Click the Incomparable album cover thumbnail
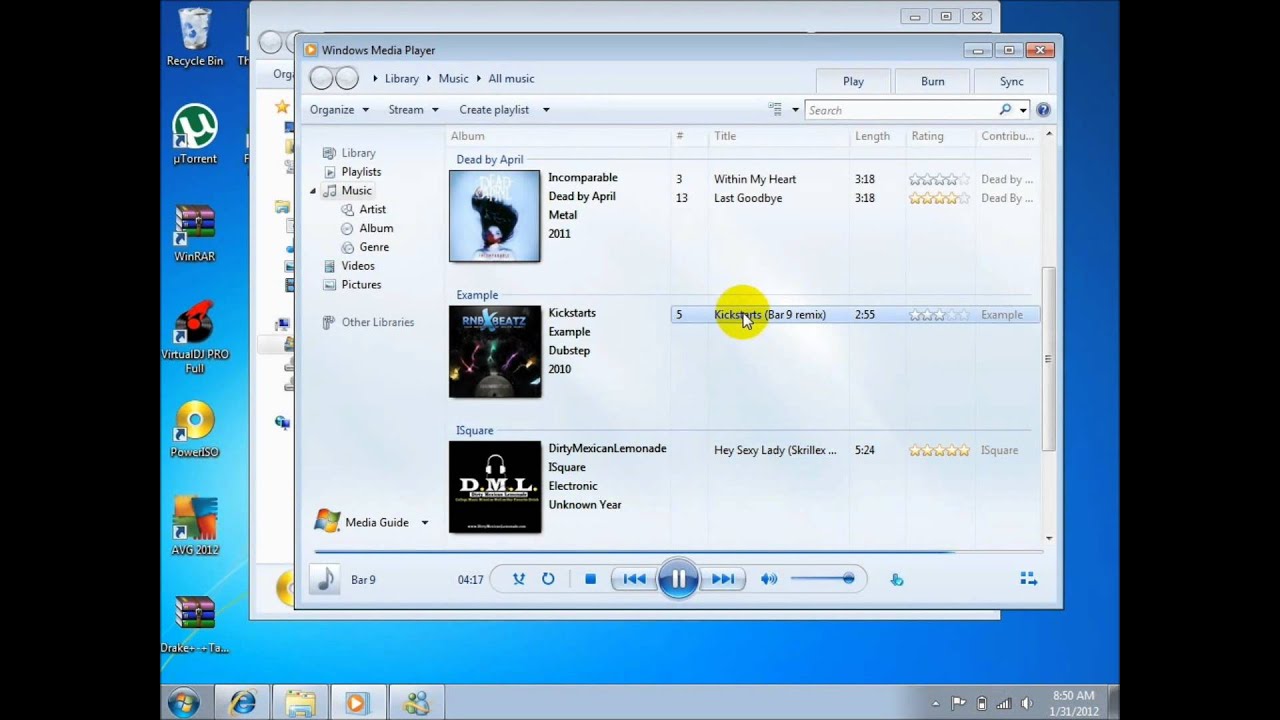1280x720 pixels. [x=494, y=216]
